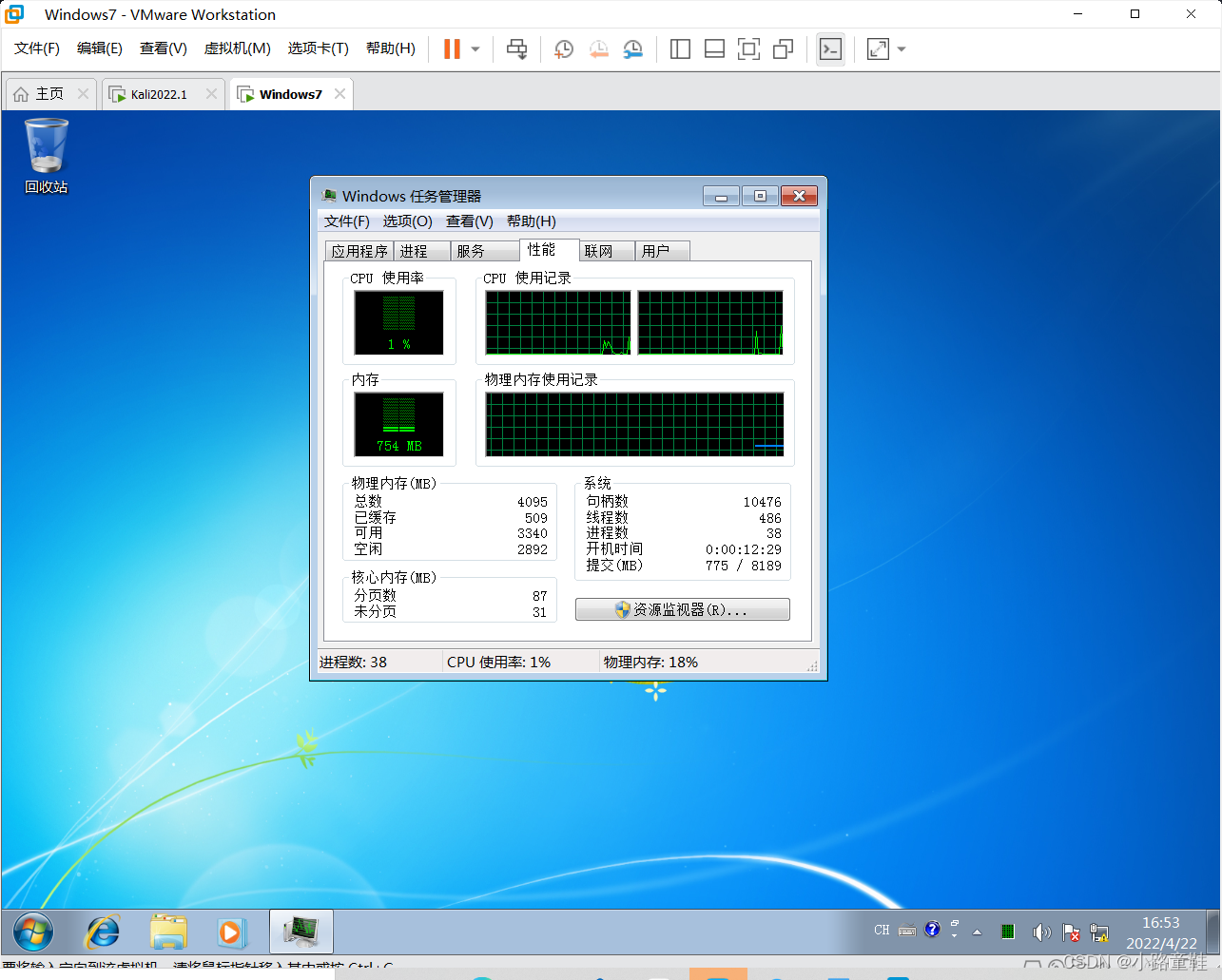Open Task Manager 选项(O) menu
Screen dimensions: 1222x980
[408, 221]
